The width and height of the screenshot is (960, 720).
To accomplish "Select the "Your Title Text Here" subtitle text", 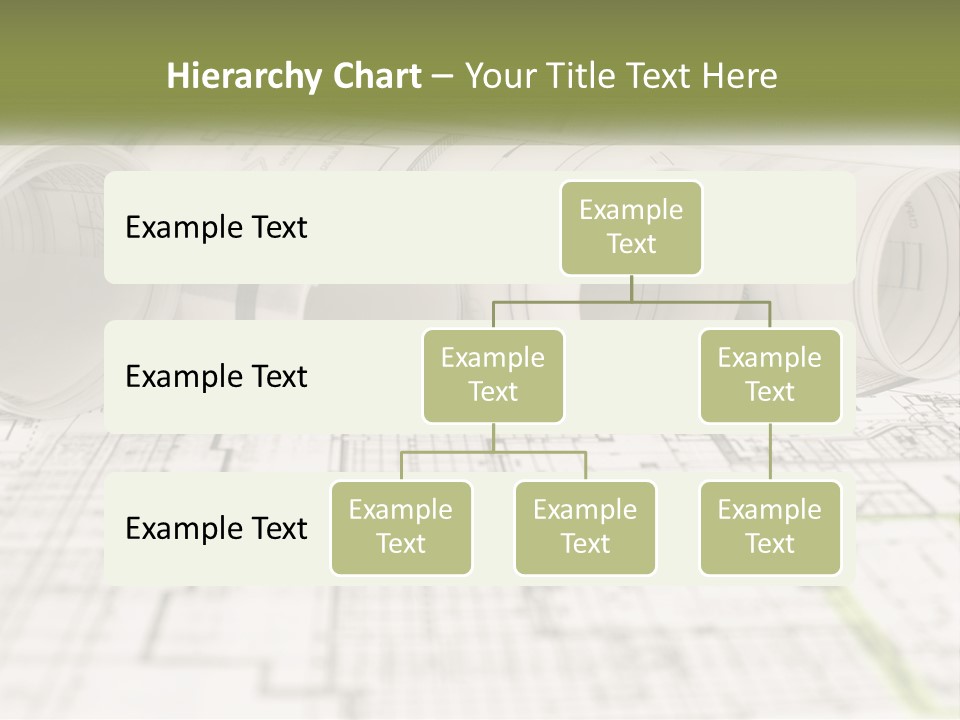I will [620, 76].
